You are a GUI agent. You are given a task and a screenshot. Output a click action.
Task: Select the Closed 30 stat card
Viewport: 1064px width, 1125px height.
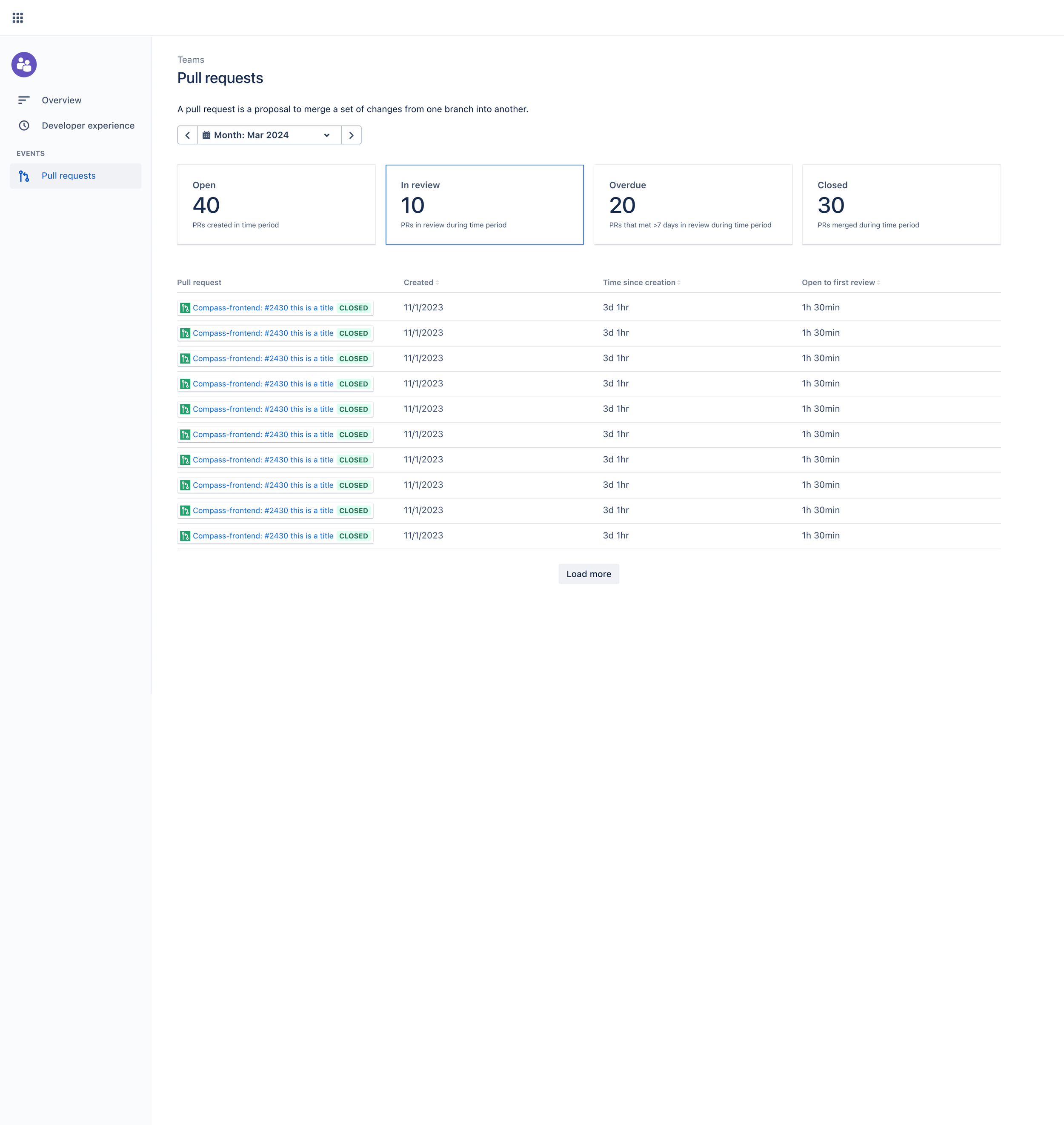pos(901,204)
